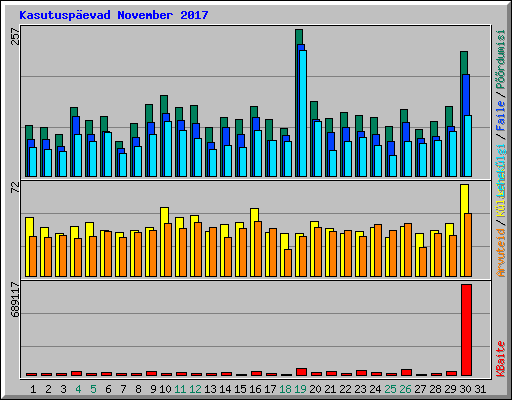The image size is (512, 400).
Task: Click green weekend day label 12
Action: [195, 389]
